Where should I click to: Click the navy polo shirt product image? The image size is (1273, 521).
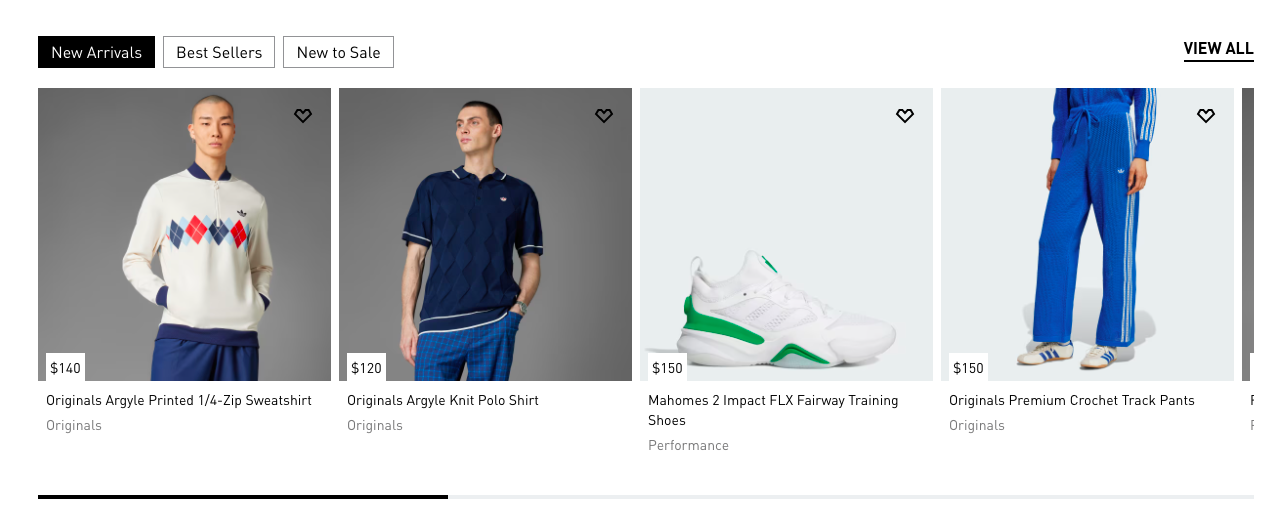[485, 235]
